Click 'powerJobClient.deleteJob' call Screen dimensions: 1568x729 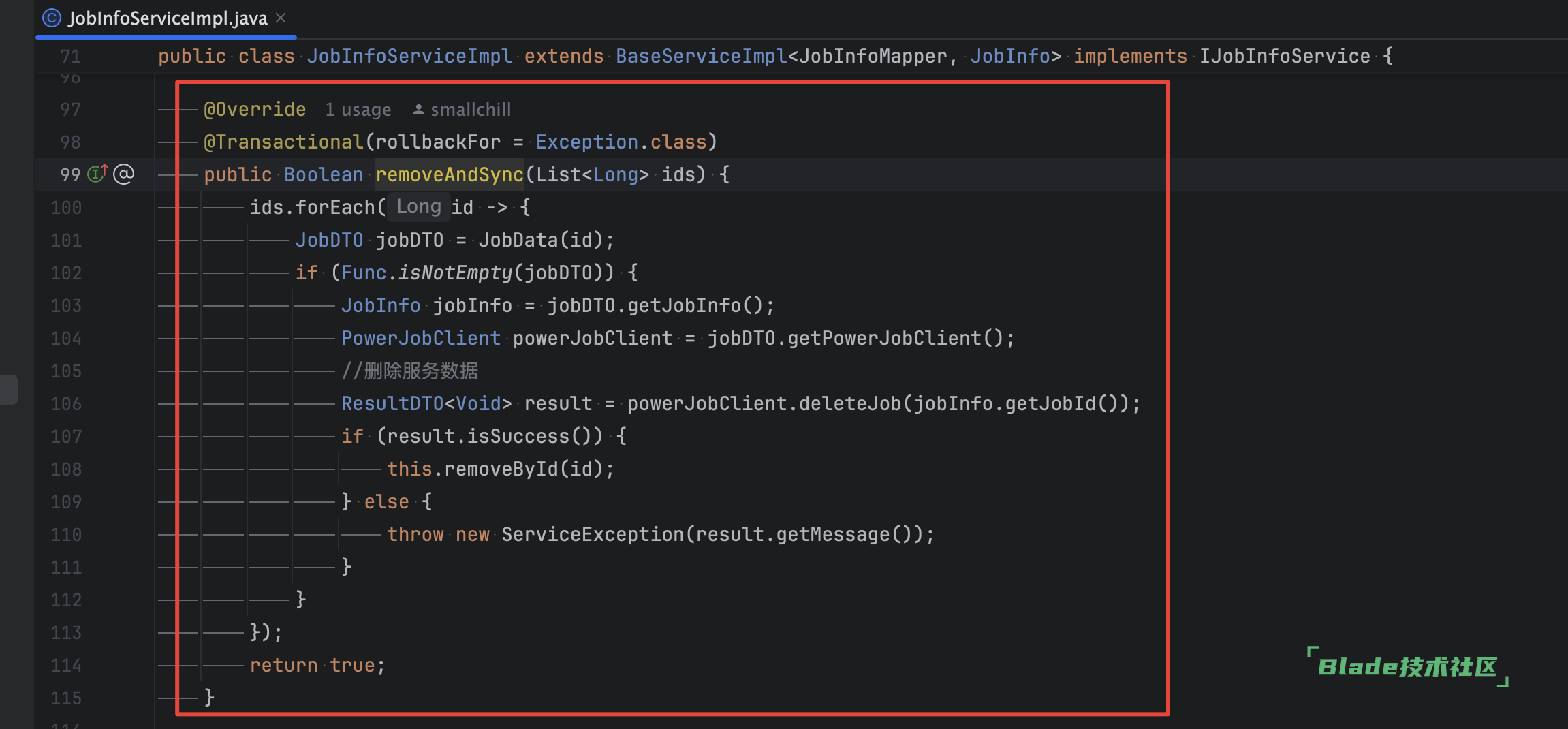[x=764, y=403]
